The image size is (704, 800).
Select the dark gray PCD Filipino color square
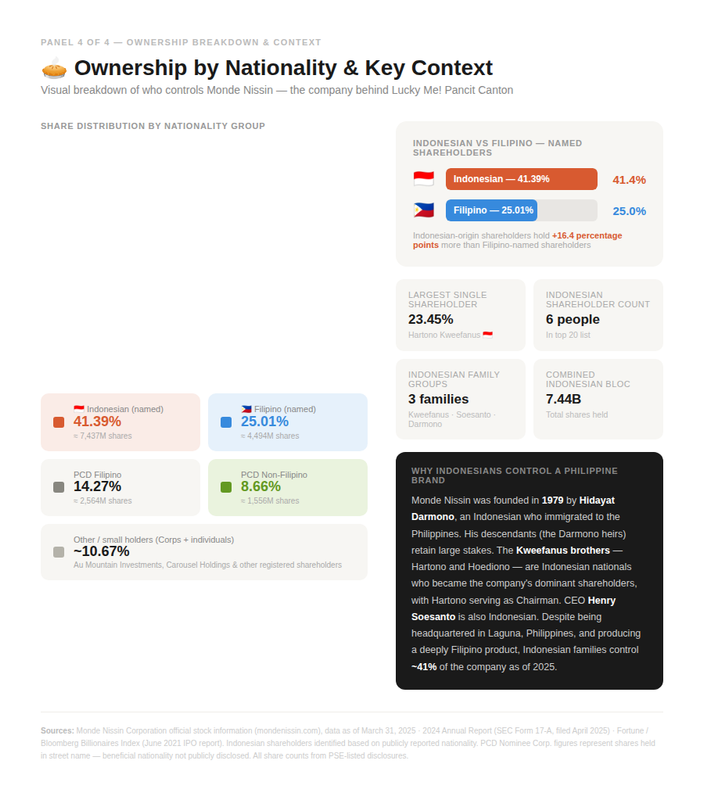point(59,487)
